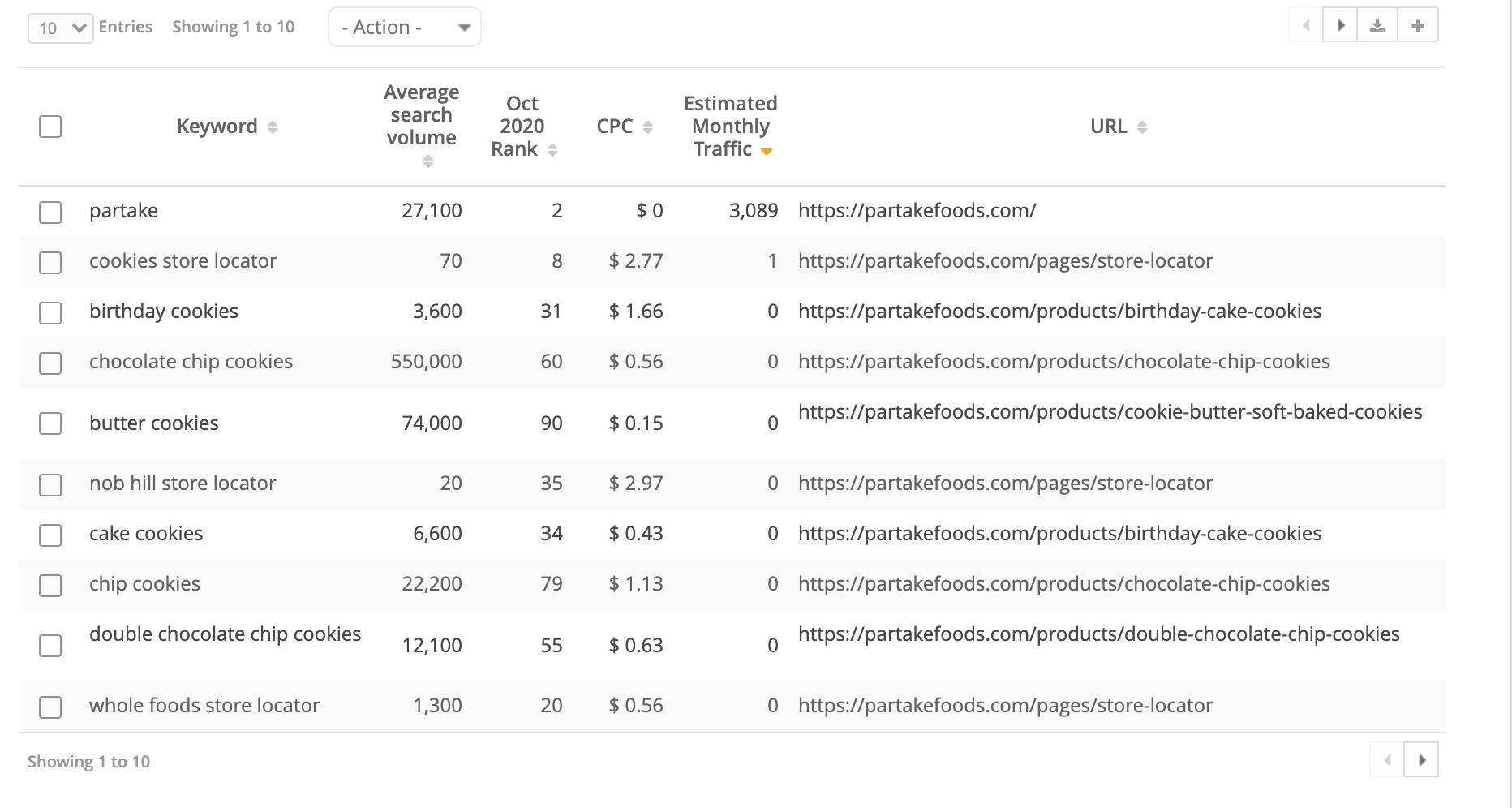This screenshot has height=808, width=1512.
Task: Select the keyword 'partake'
Action: [124, 211]
